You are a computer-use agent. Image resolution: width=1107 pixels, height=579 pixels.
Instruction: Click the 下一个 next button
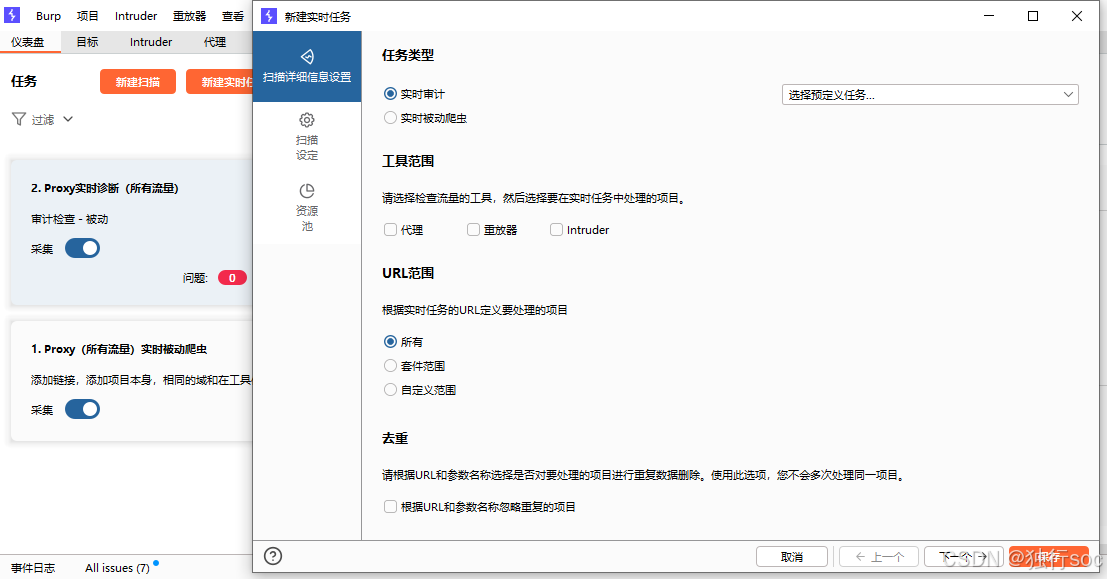click(964, 556)
